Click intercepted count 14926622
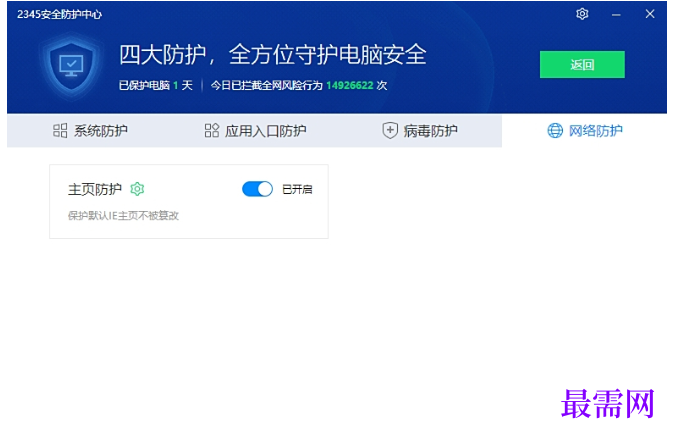This screenshot has height=435, width=673. 349,85
